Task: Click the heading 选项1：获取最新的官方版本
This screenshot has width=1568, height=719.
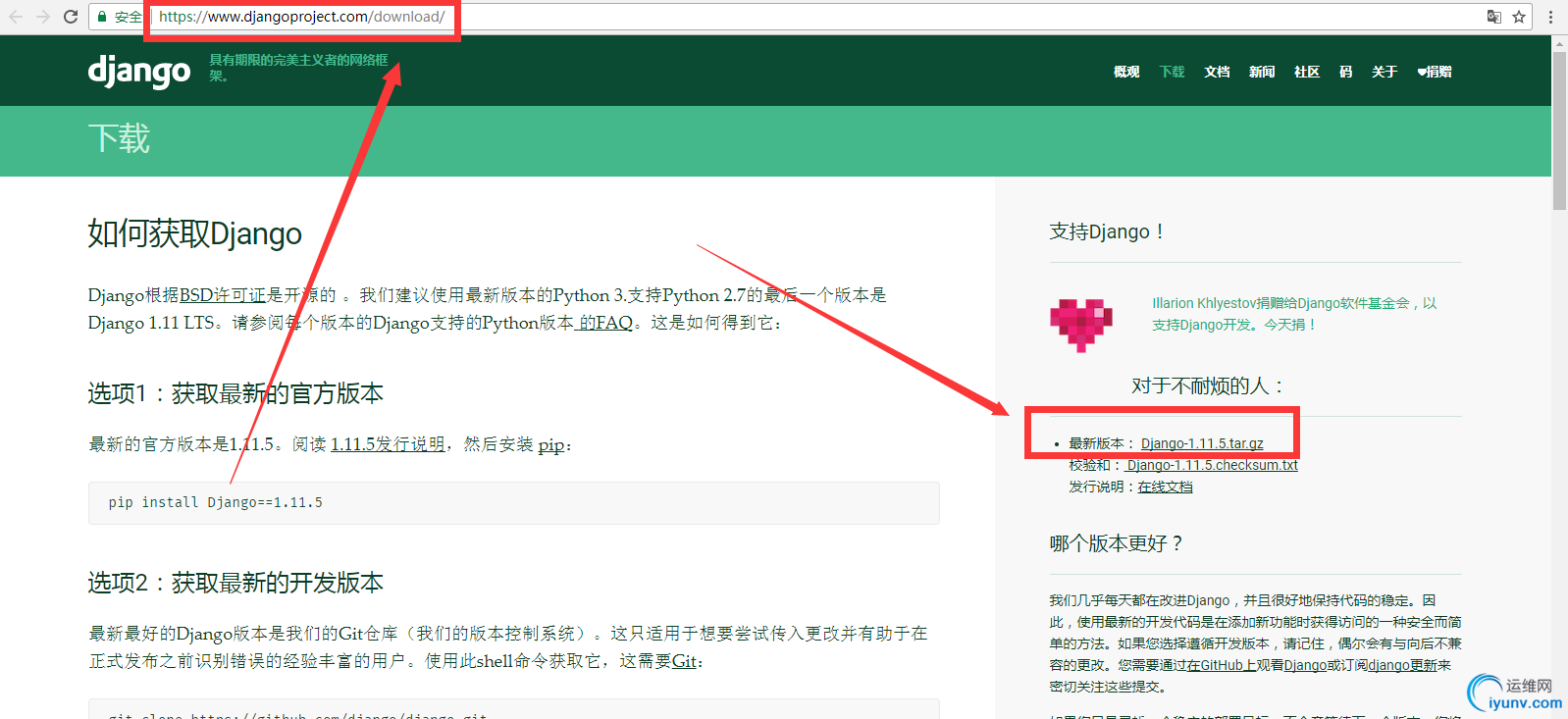Action: tap(235, 393)
